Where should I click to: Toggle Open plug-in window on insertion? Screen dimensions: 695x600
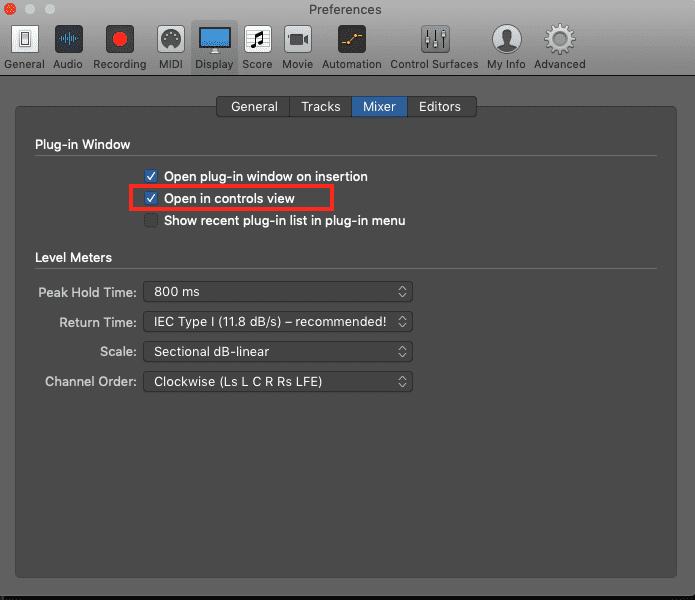click(x=151, y=176)
